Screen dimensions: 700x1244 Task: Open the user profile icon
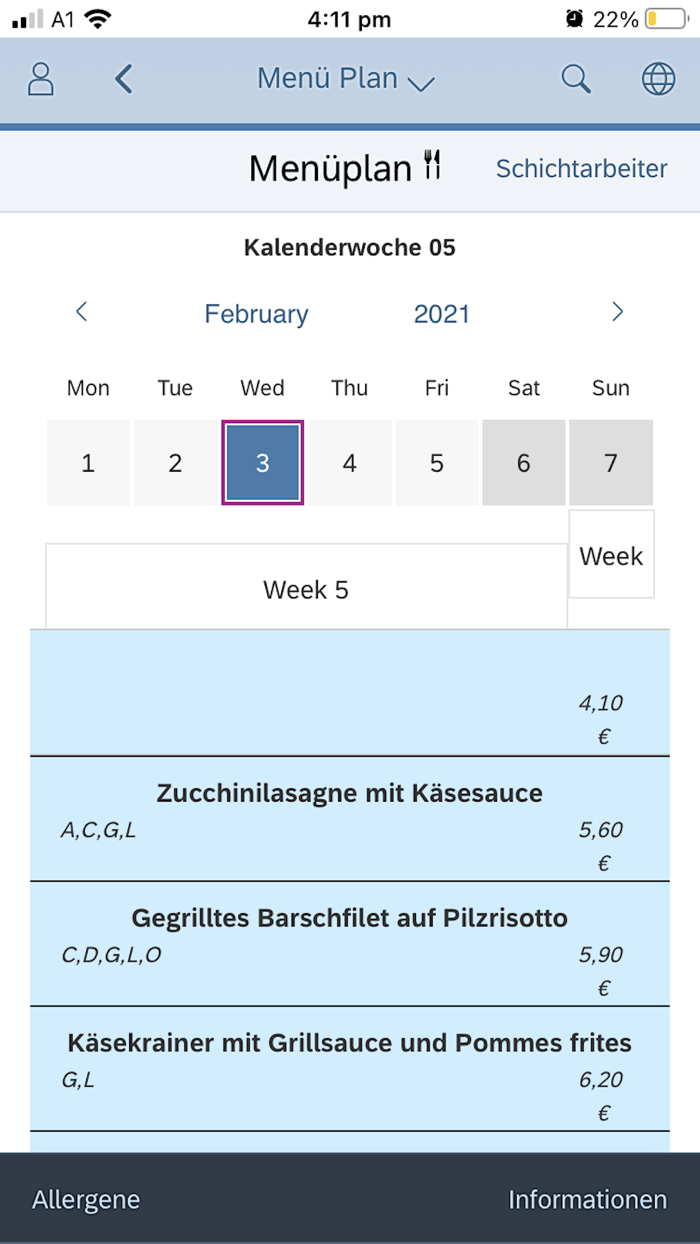coord(41,79)
